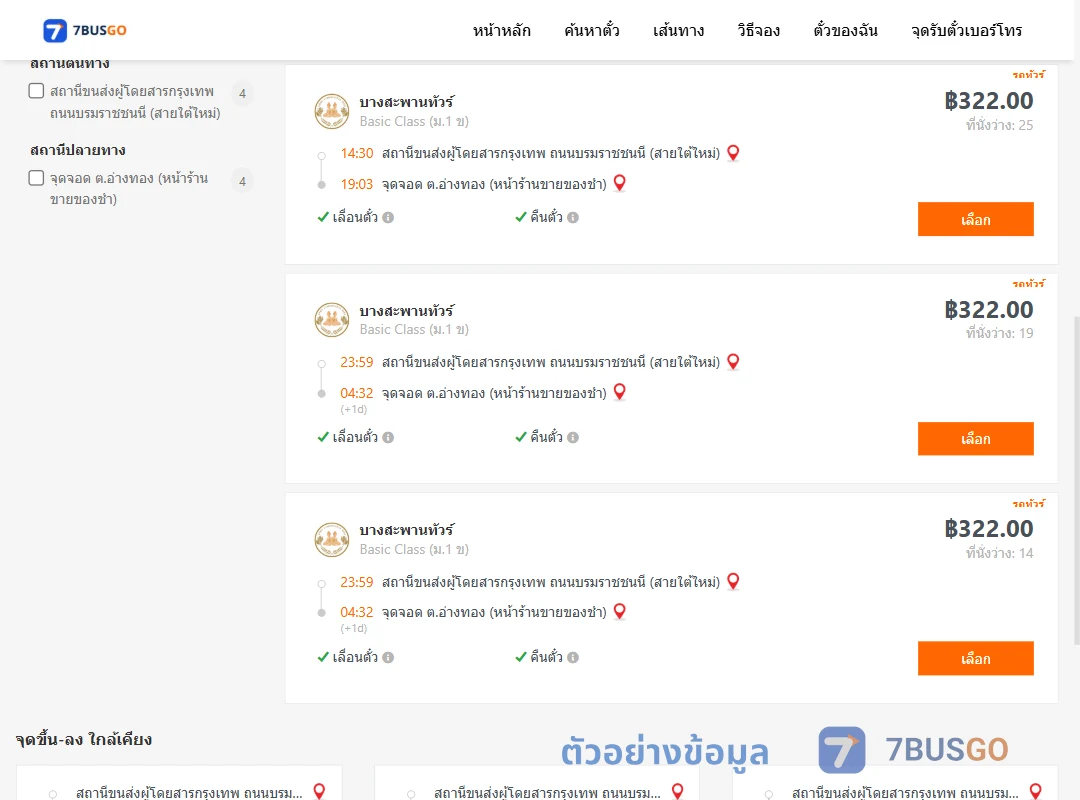Screen dimensions: 1080x800
Task: Click price ฿322.00 on 25-seat trip
Action: click(988, 101)
